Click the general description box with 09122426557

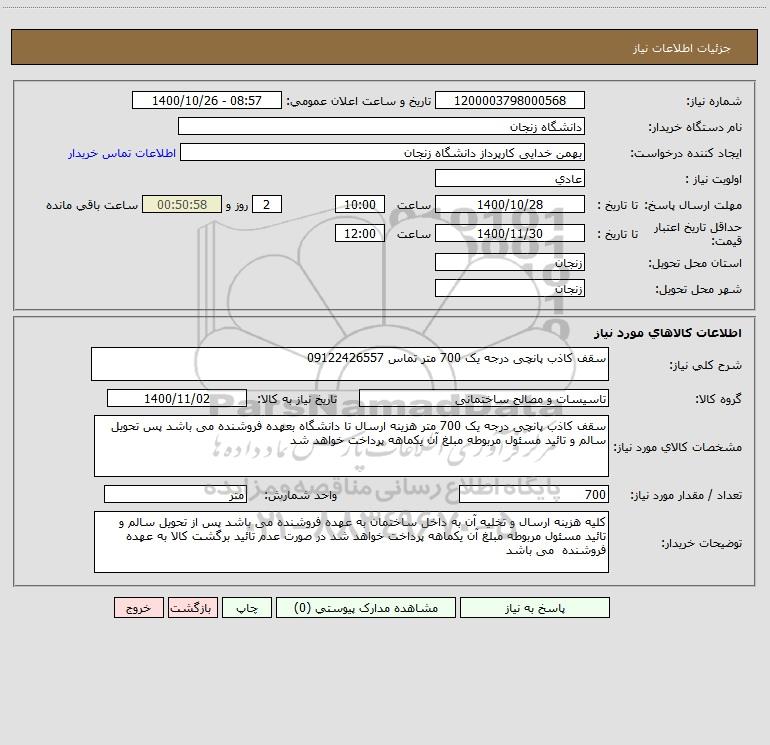click(350, 364)
